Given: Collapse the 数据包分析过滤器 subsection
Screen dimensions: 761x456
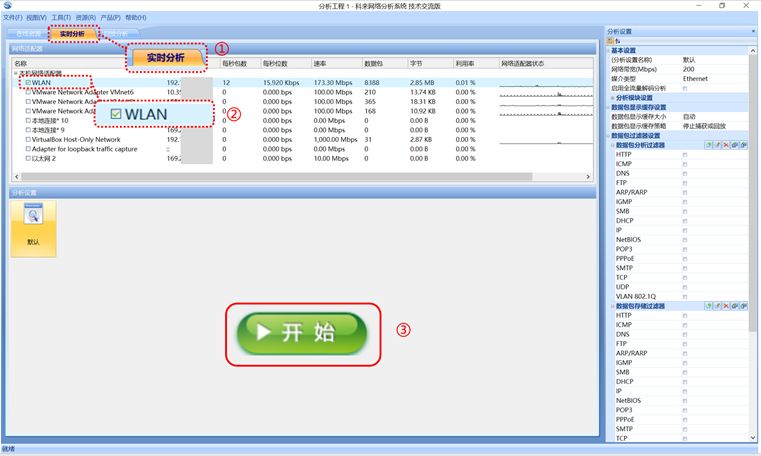Looking at the screenshot, I should click(x=612, y=145).
